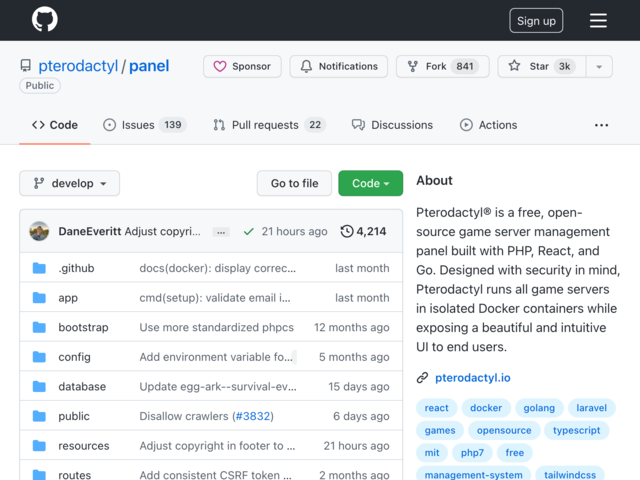Open the public folder
640x480 pixels.
coord(74,416)
